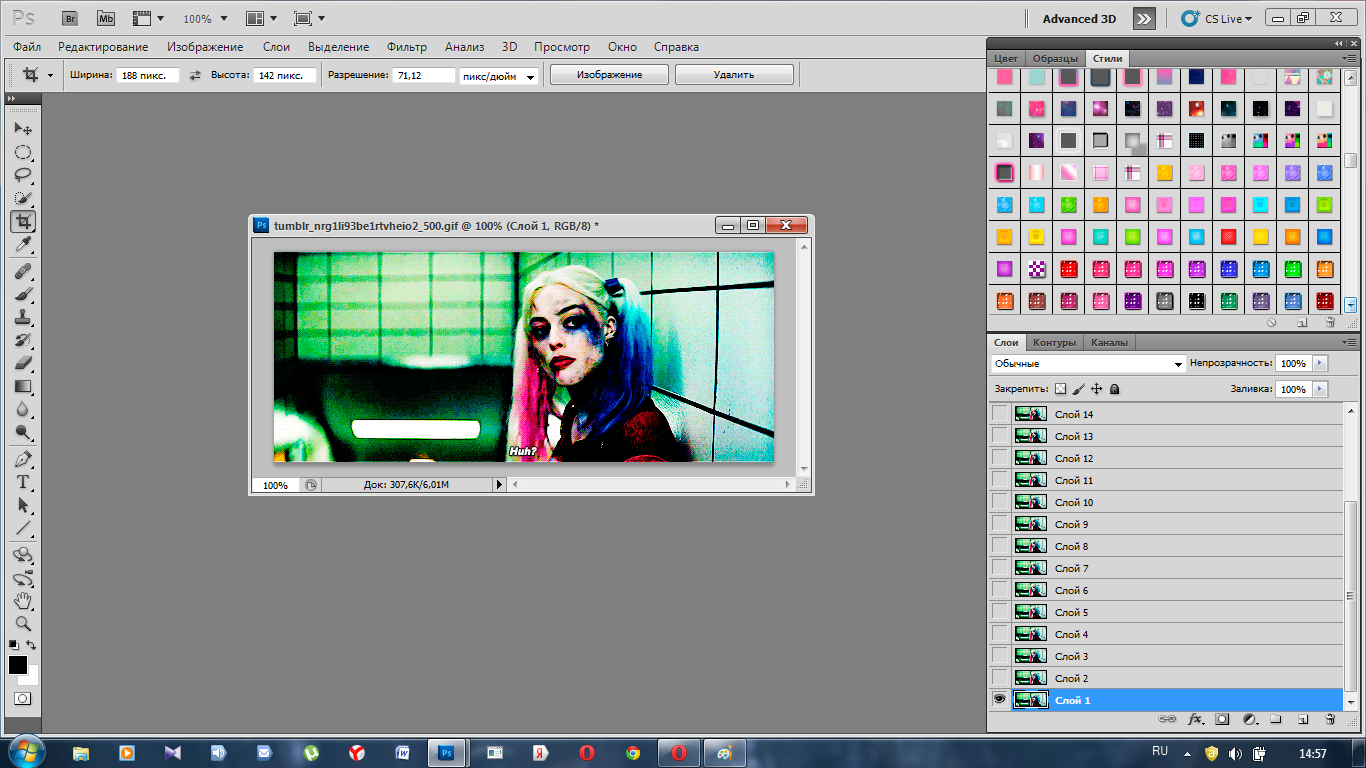1366x768 pixels.
Task: Open пикс/дюйм resolution units dropdown
Action: (498, 75)
